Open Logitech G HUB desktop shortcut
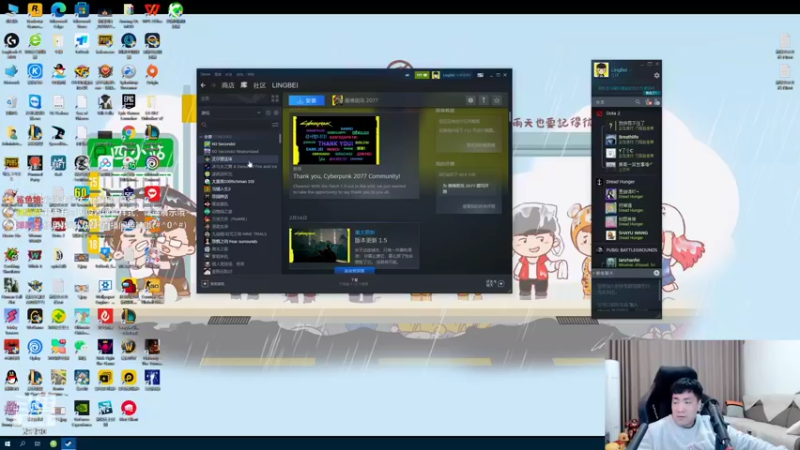 pos(11,44)
